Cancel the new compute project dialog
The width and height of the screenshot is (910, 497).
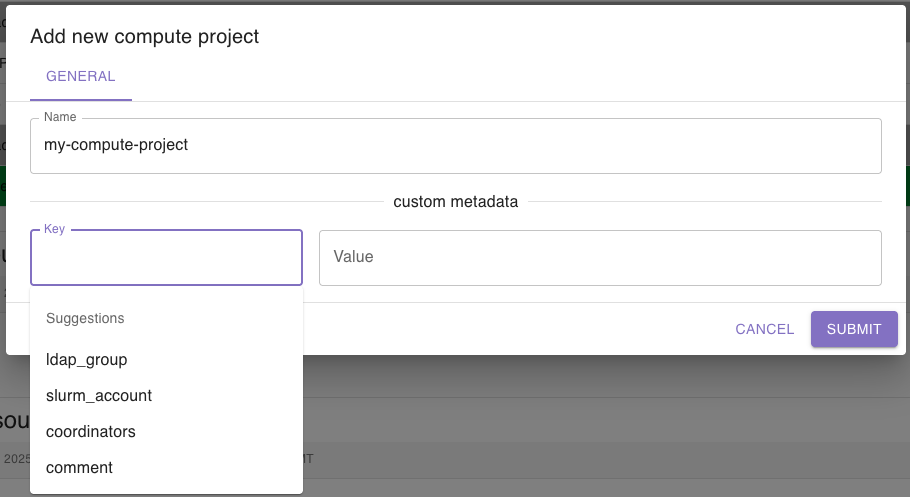point(764,329)
